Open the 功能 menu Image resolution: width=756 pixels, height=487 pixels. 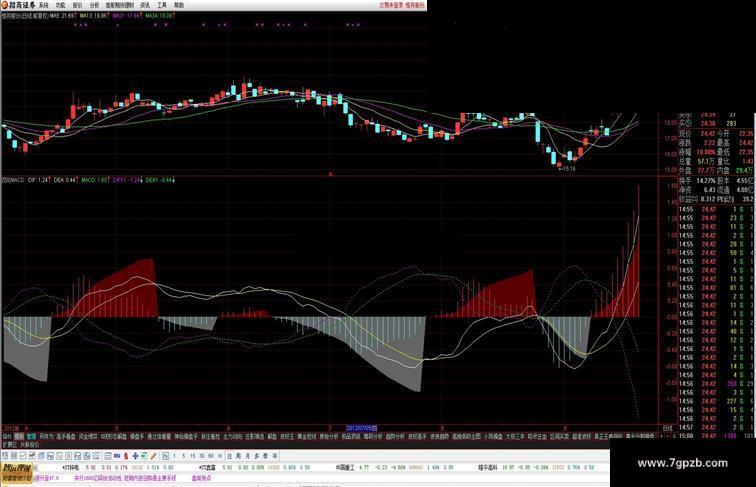[x=60, y=5]
